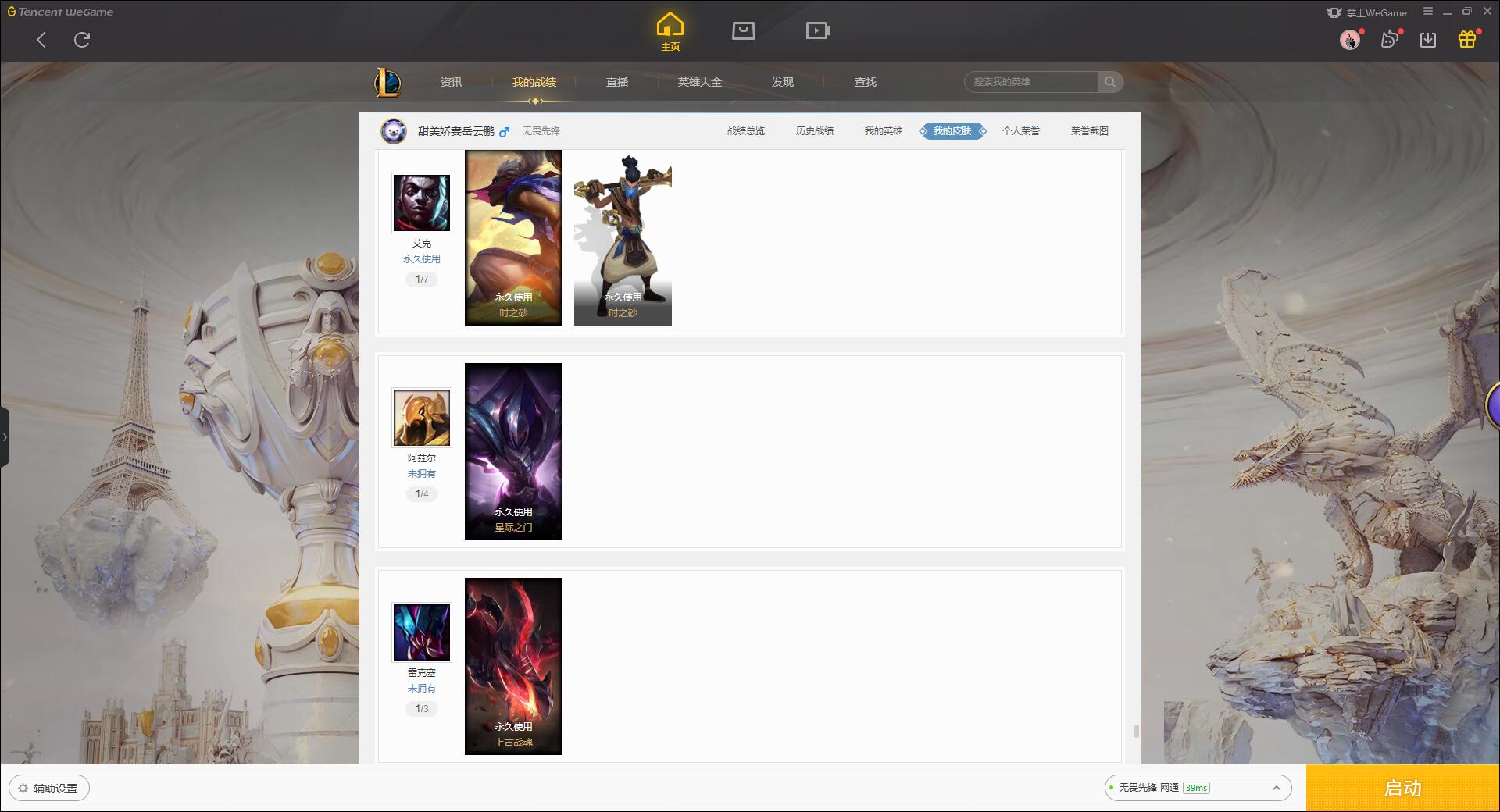This screenshot has height=812, width=1500.
Task: Switch to the 我的战绩 tab
Action: 534,82
